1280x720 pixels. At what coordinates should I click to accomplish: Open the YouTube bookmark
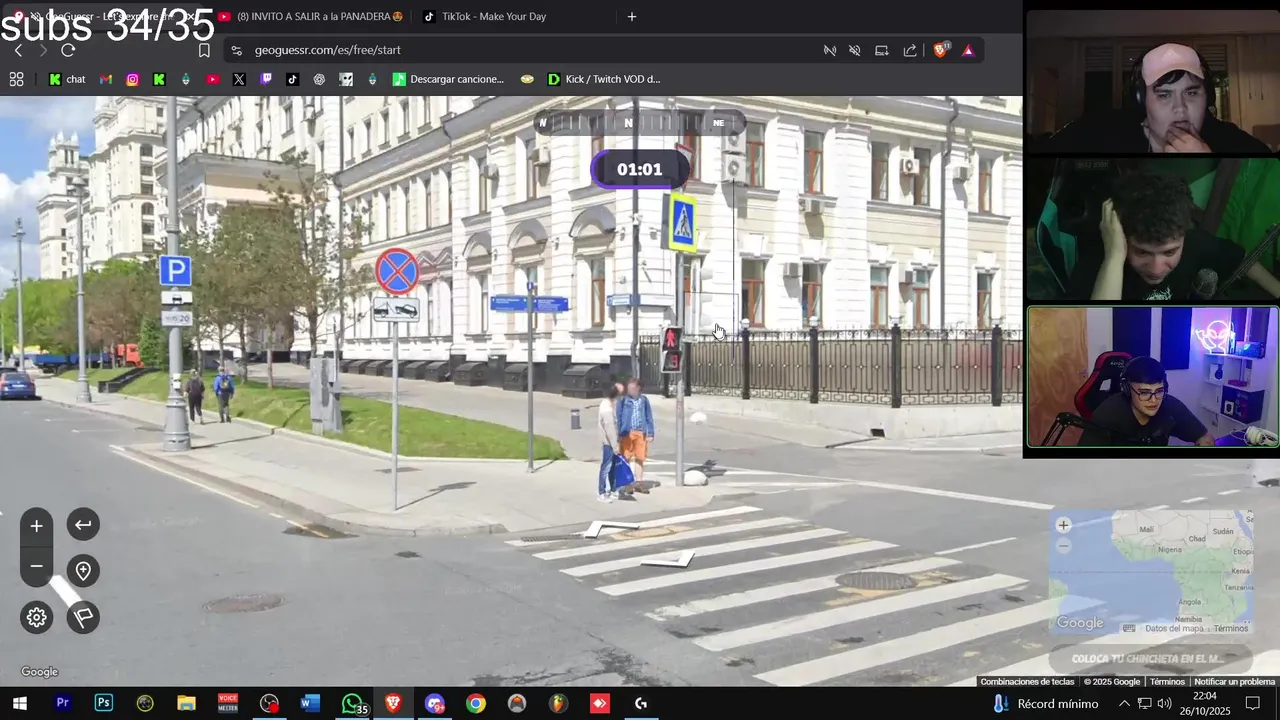coord(213,79)
